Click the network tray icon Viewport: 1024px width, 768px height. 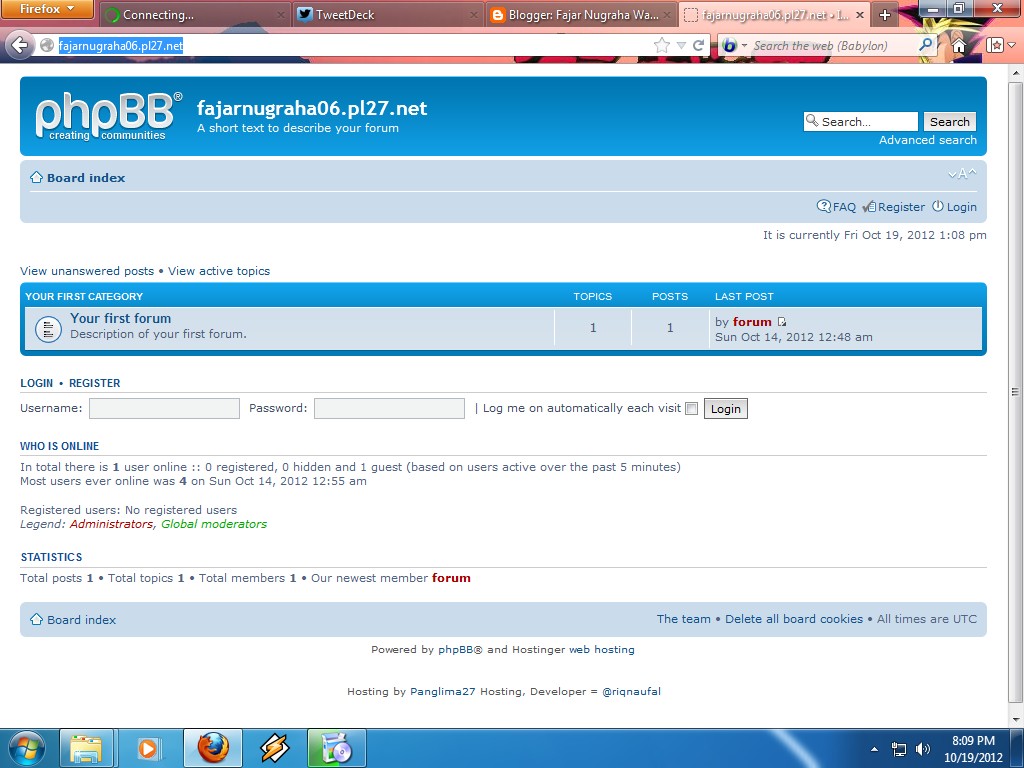click(x=899, y=749)
